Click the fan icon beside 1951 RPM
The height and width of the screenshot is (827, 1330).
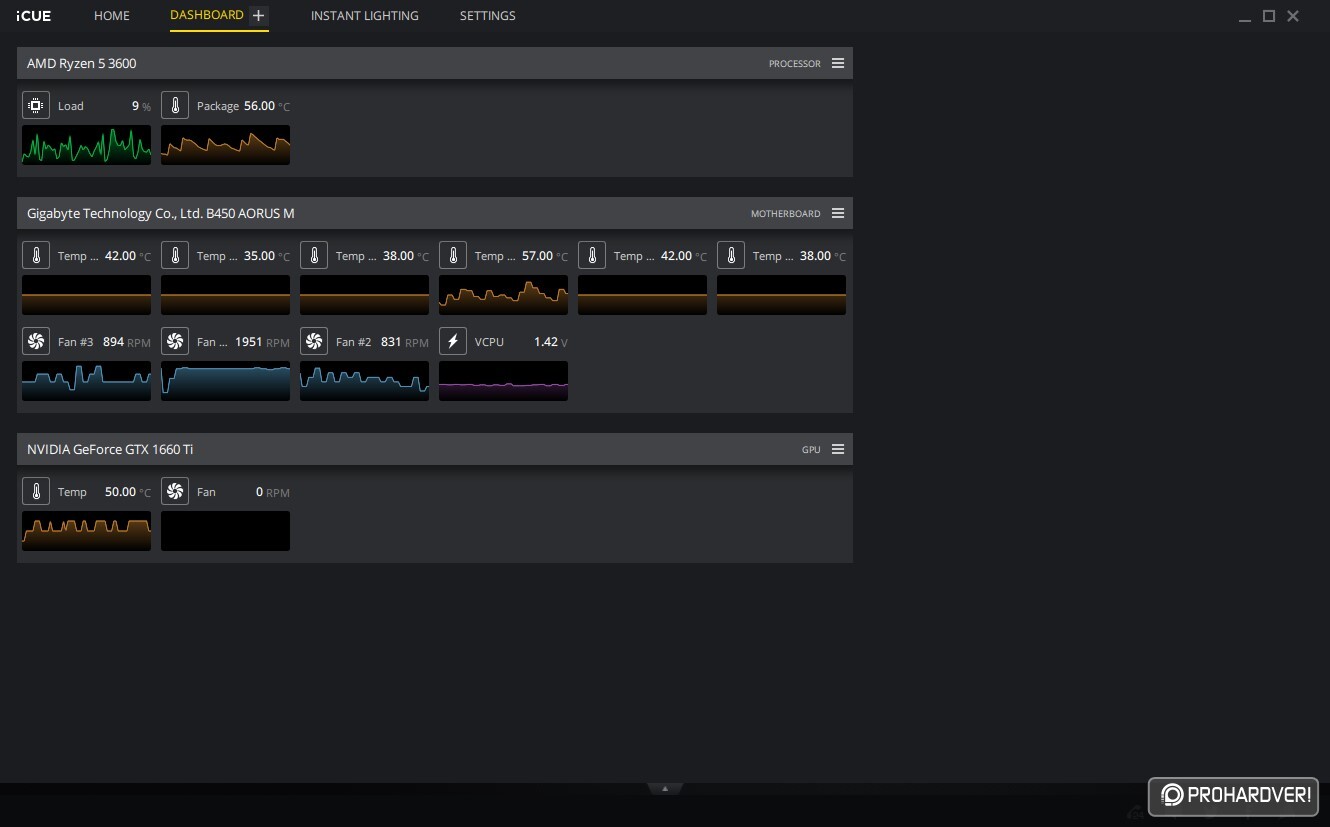pos(175,342)
